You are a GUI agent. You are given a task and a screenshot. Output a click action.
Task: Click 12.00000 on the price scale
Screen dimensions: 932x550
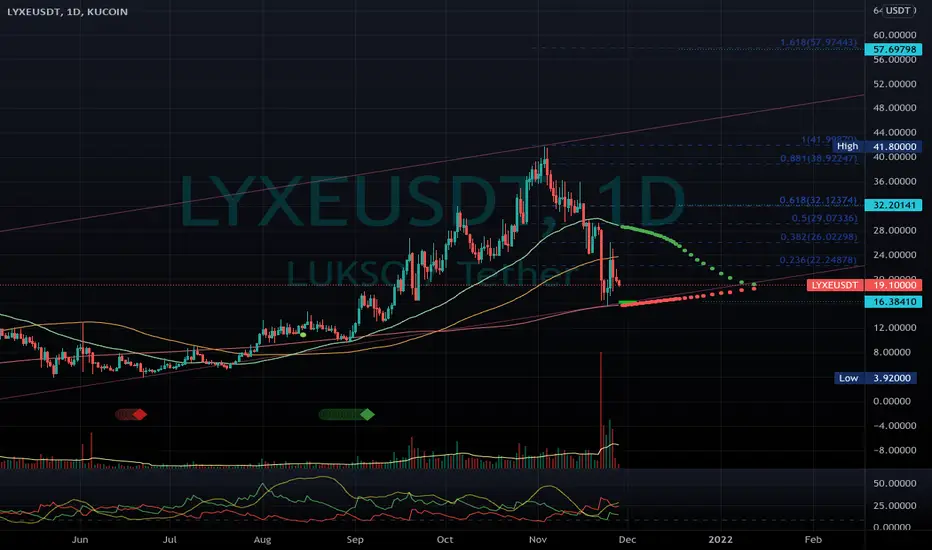[895, 328]
